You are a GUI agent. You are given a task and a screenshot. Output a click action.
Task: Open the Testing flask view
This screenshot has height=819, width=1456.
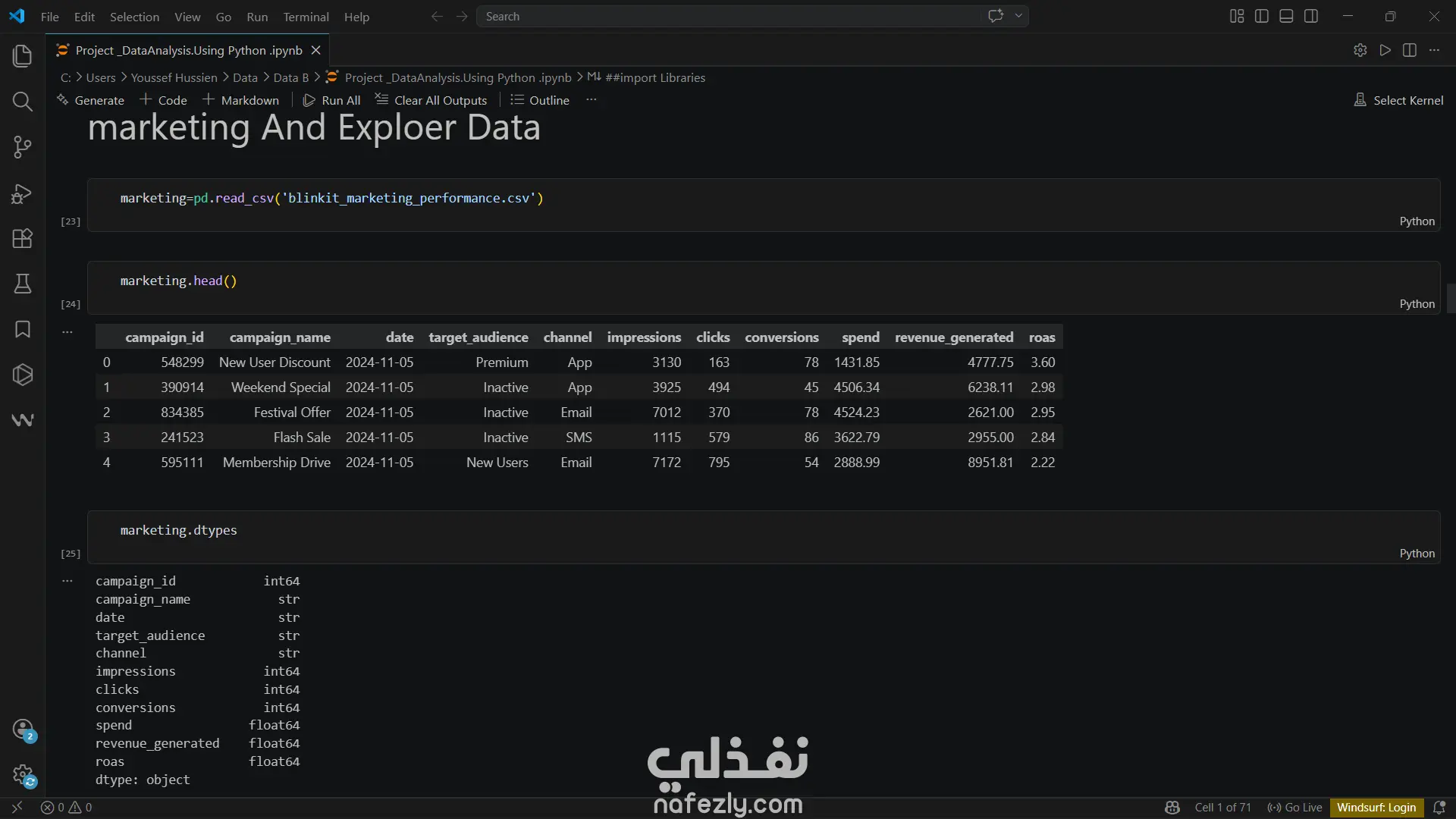[x=23, y=284]
